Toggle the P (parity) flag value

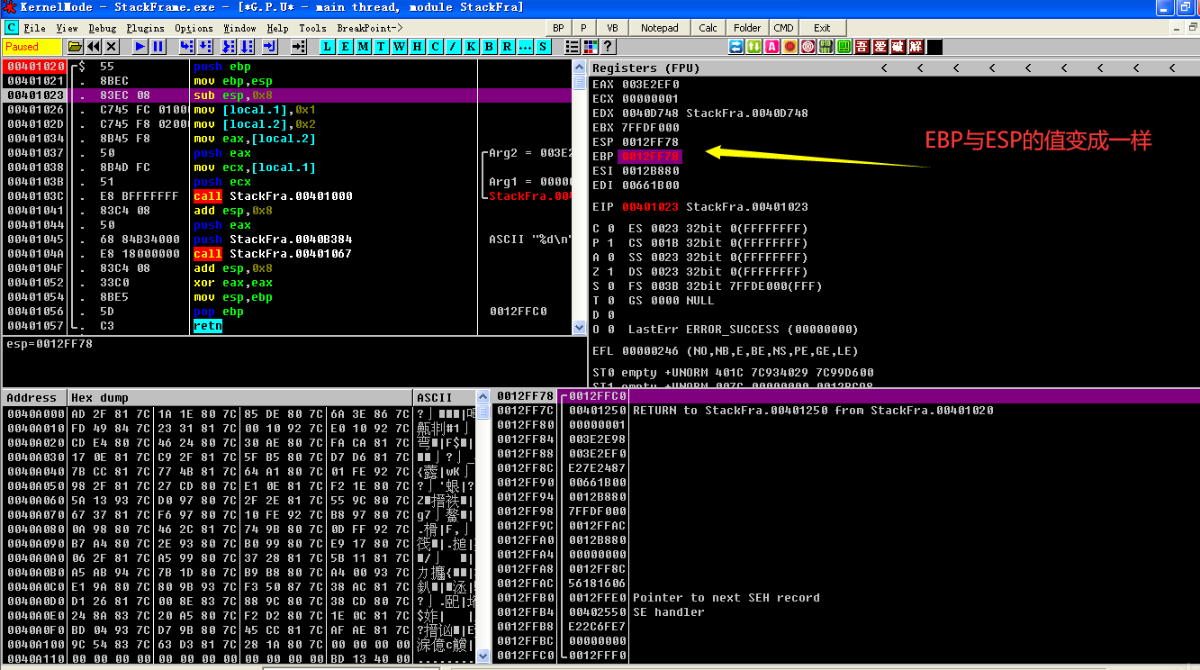click(611, 242)
